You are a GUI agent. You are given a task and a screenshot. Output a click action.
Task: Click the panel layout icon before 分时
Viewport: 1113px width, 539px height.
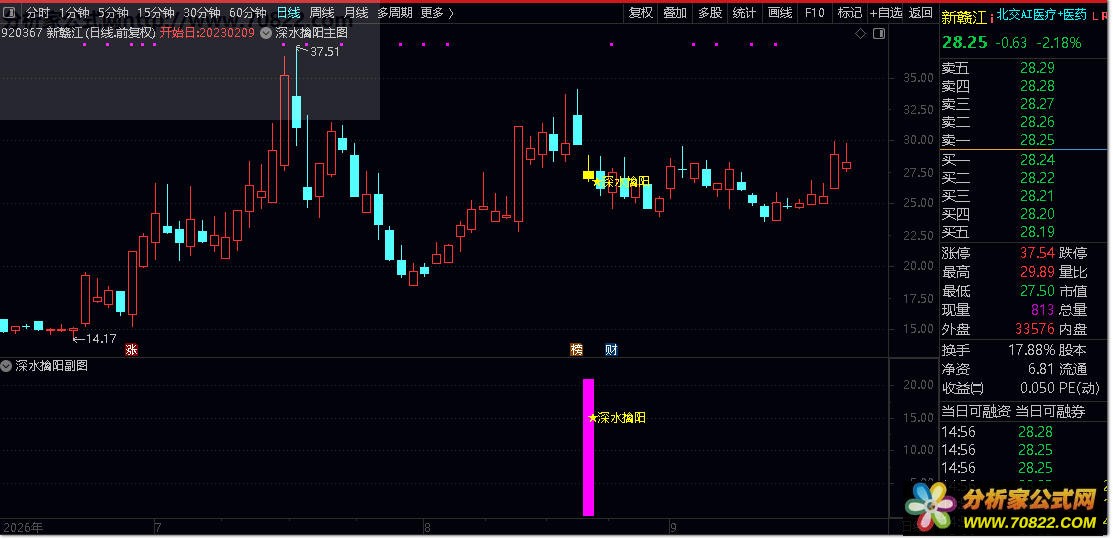point(10,13)
